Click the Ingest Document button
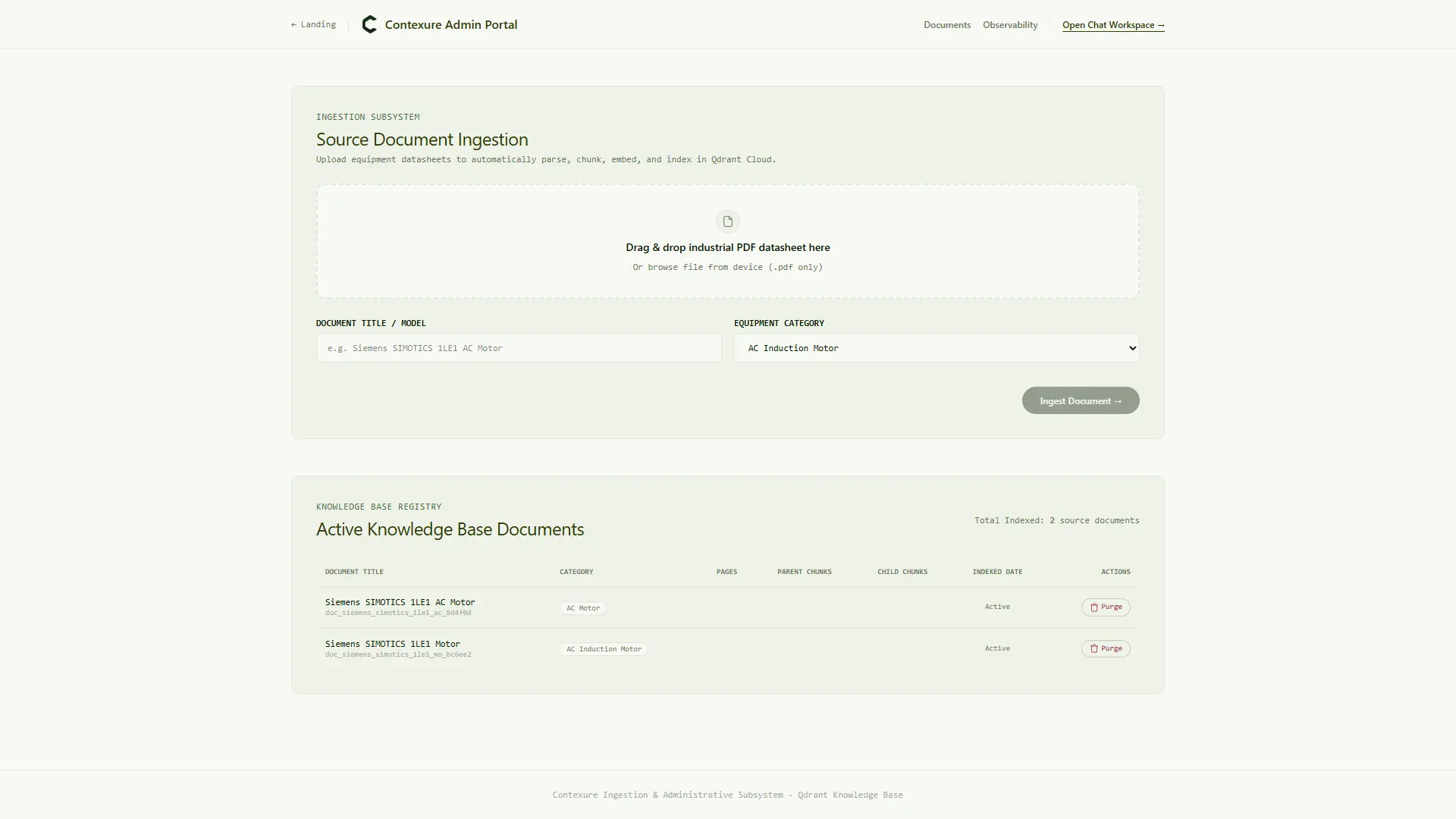Image resolution: width=1456 pixels, height=819 pixels. coord(1081,400)
